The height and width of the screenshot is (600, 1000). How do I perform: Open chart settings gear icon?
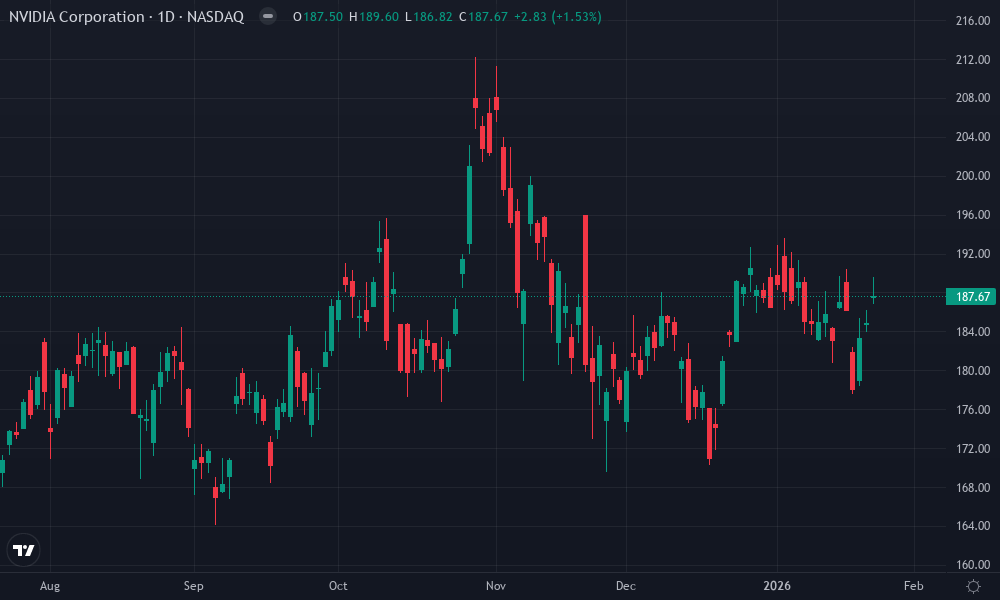point(973,586)
